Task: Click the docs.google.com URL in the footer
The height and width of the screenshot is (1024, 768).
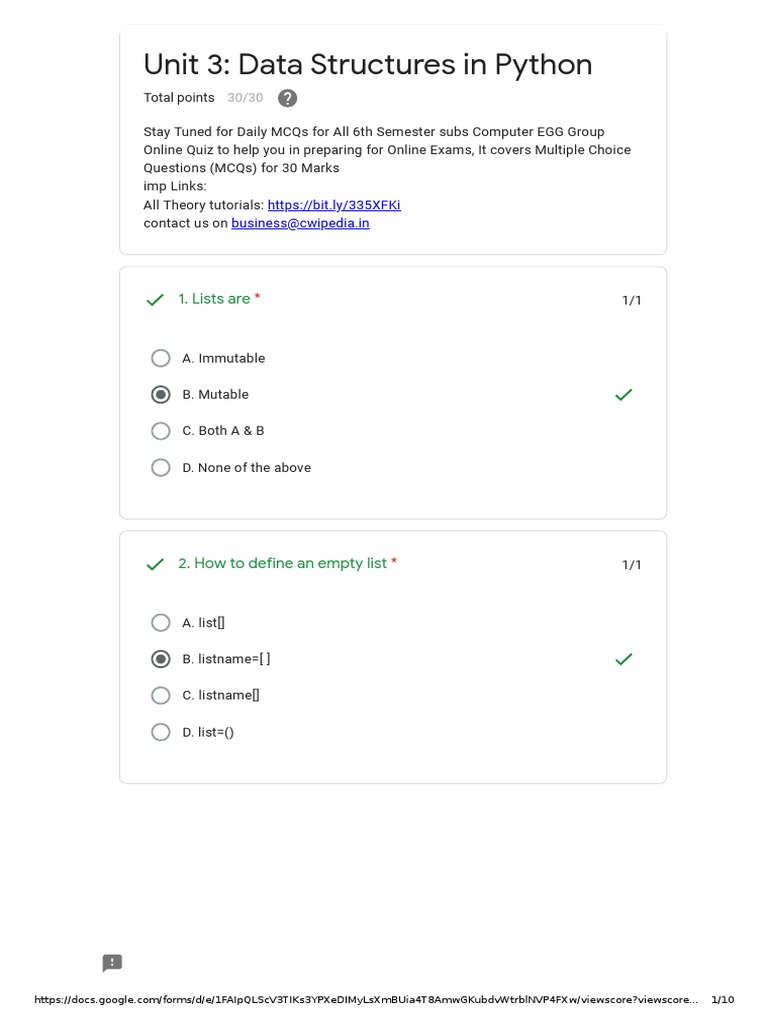Action: pos(365,1000)
